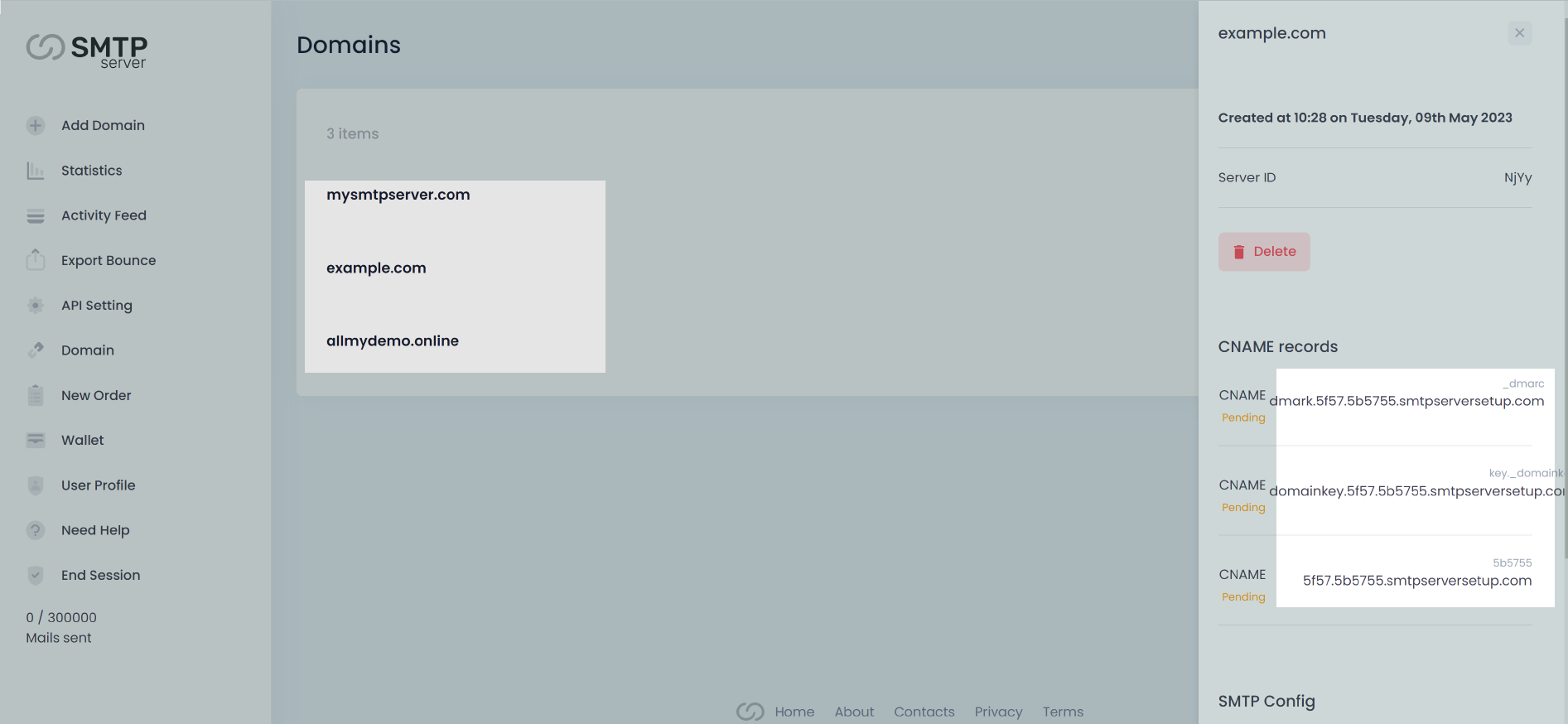Image resolution: width=1568 pixels, height=724 pixels.
Task: Open the Terms link in the footer
Action: [1063, 712]
